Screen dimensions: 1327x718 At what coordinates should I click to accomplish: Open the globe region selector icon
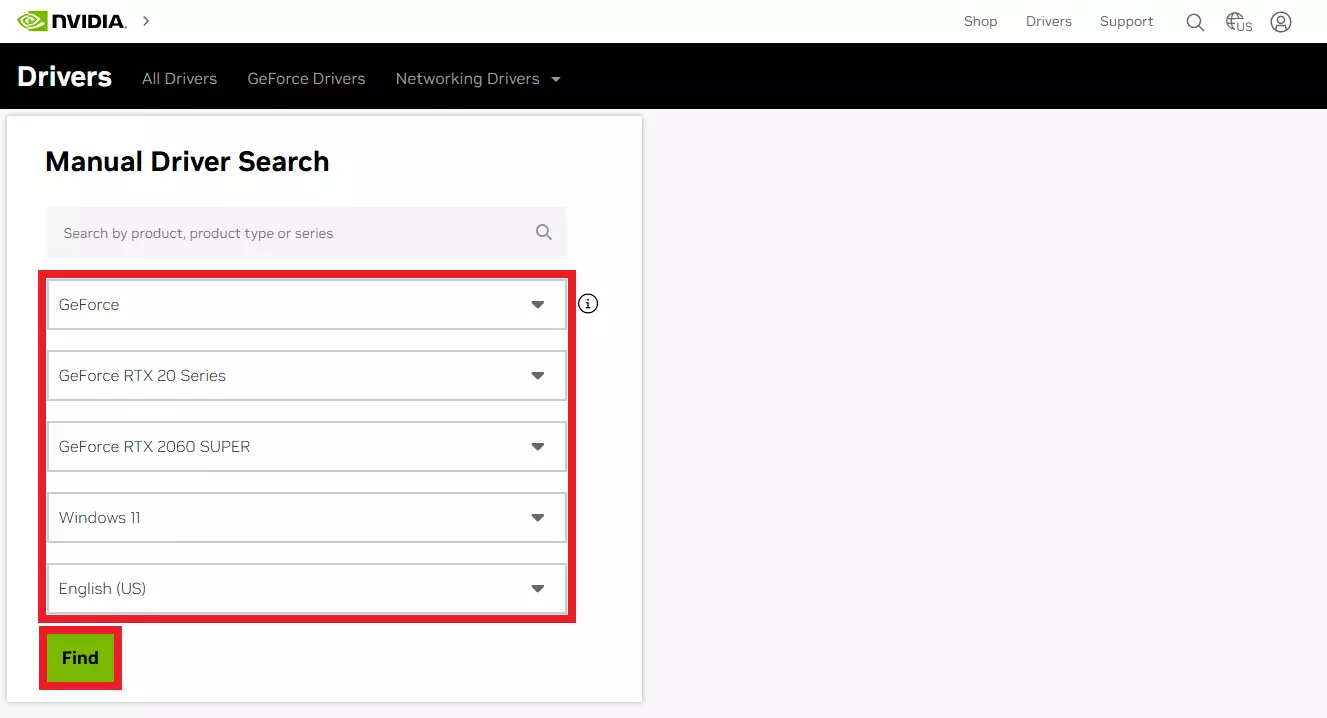click(x=1238, y=22)
